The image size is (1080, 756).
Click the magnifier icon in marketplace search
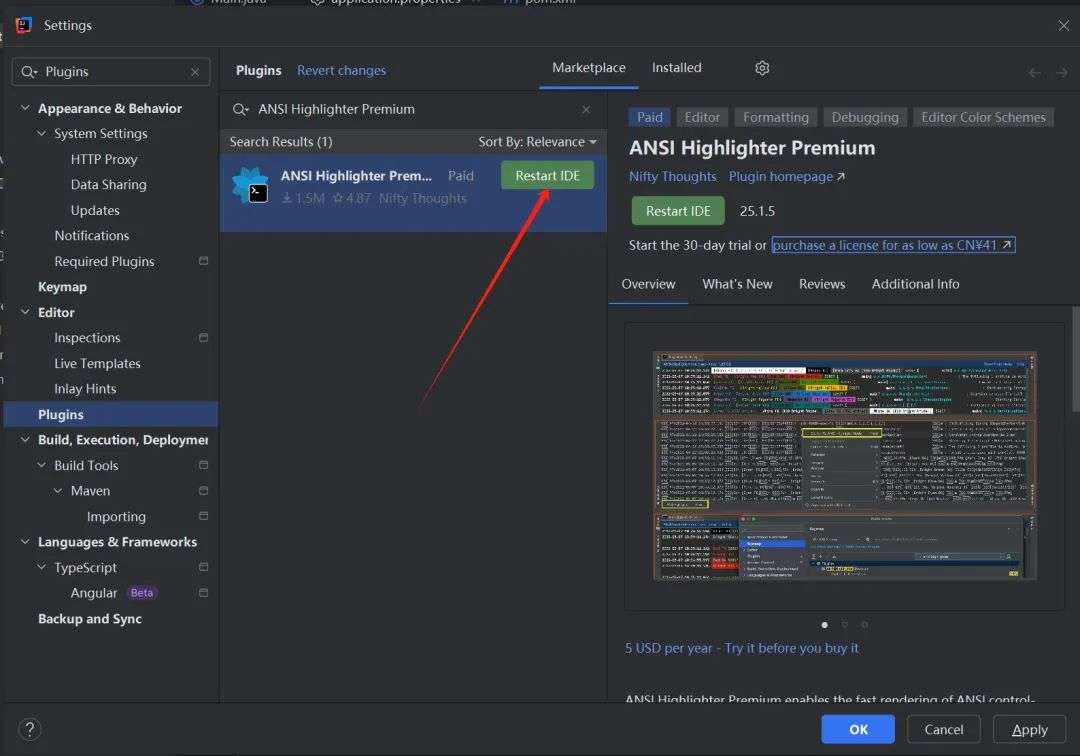[240, 109]
